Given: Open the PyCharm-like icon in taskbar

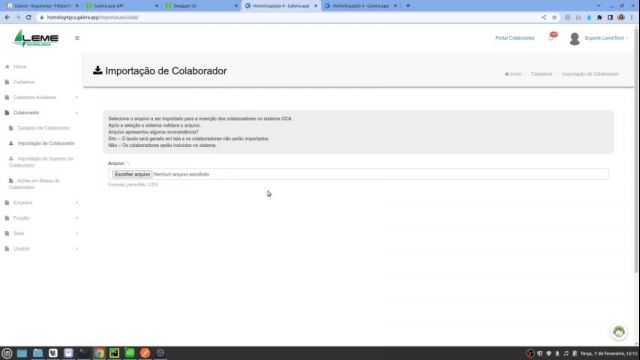Looking at the screenshot, I should (x=114, y=353).
